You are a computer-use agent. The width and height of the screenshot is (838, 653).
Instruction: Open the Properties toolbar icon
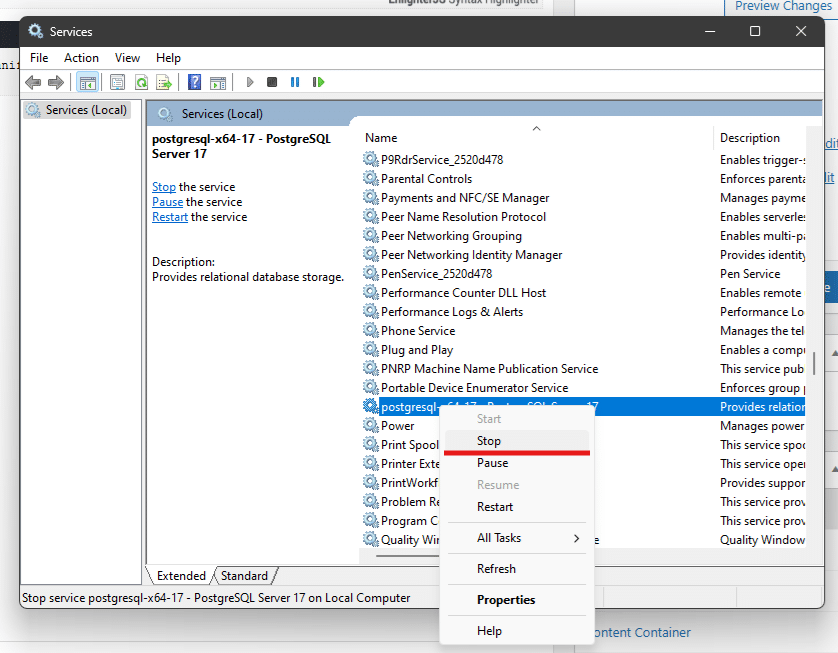point(117,82)
